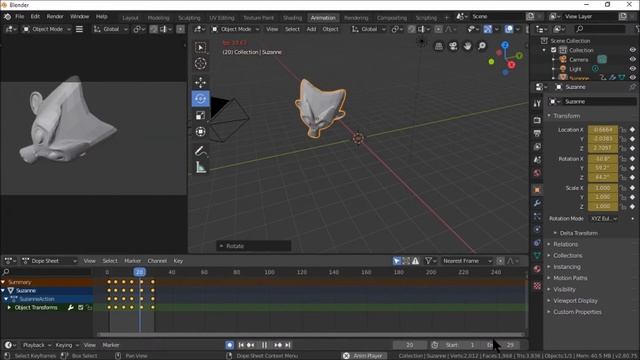Toggle Object Transforms channel checkbox
Image resolution: width=640 pixels, height=360 pixels.
(x=80, y=308)
